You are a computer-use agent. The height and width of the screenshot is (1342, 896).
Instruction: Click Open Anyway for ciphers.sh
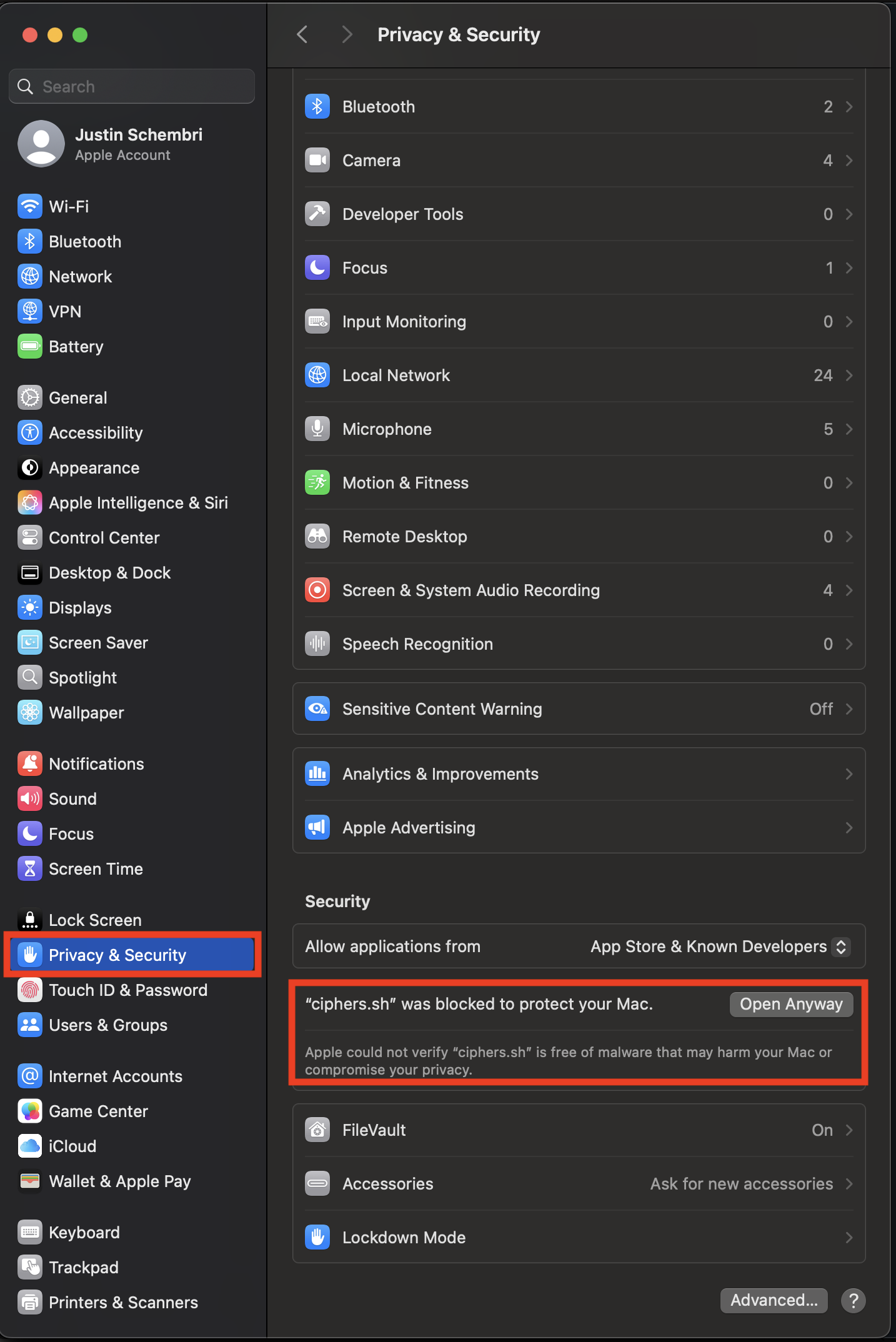(x=791, y=1004)
